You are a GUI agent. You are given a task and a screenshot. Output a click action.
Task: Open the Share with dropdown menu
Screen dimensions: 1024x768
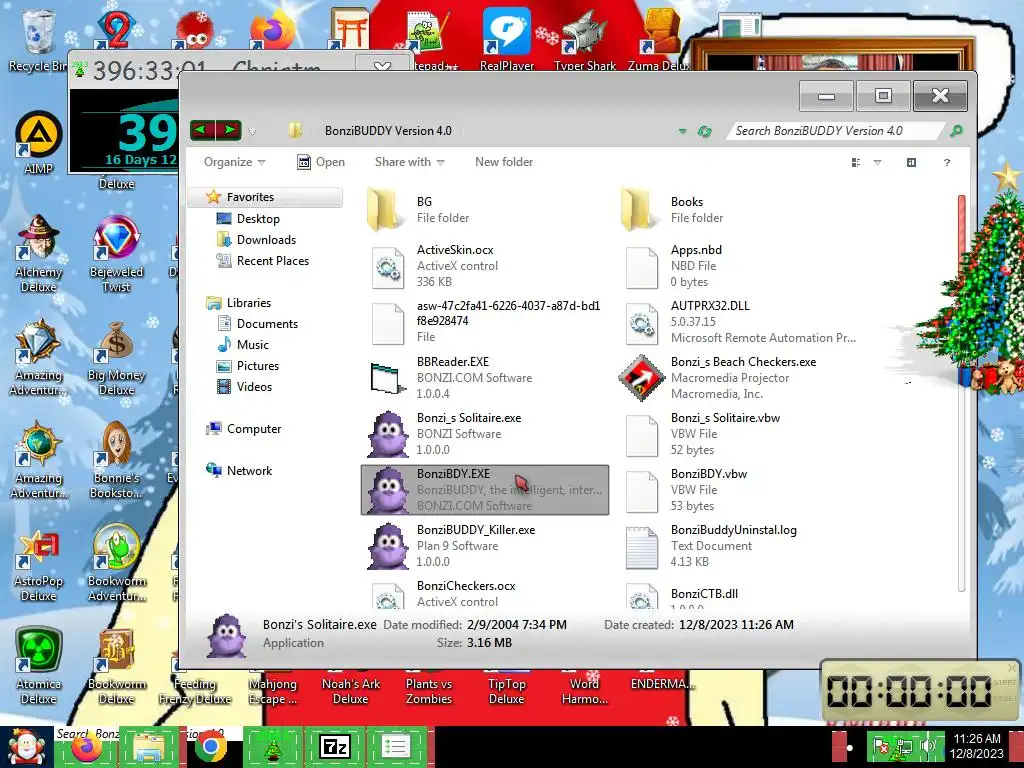click(x=409, y=162)
